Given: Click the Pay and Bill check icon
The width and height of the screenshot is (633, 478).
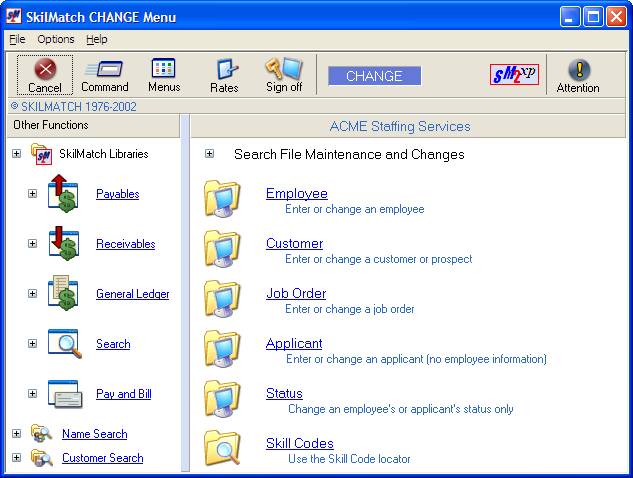Looking at the screenshot, I should pyautogui.click(x=65, y=394).
